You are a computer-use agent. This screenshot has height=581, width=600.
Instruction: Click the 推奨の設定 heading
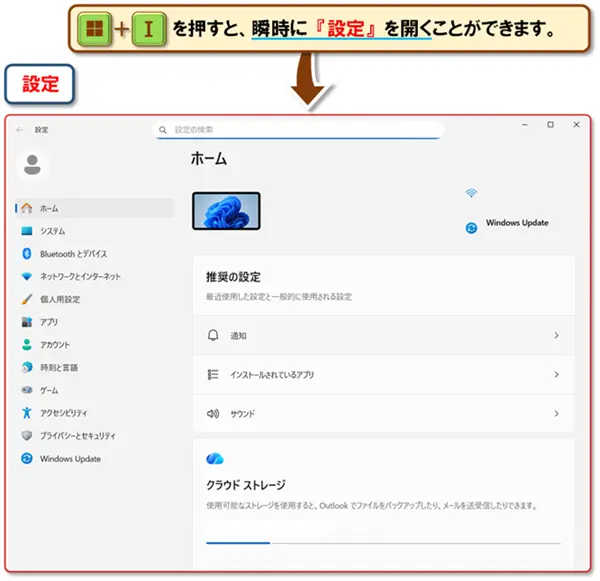coord(233,277)
